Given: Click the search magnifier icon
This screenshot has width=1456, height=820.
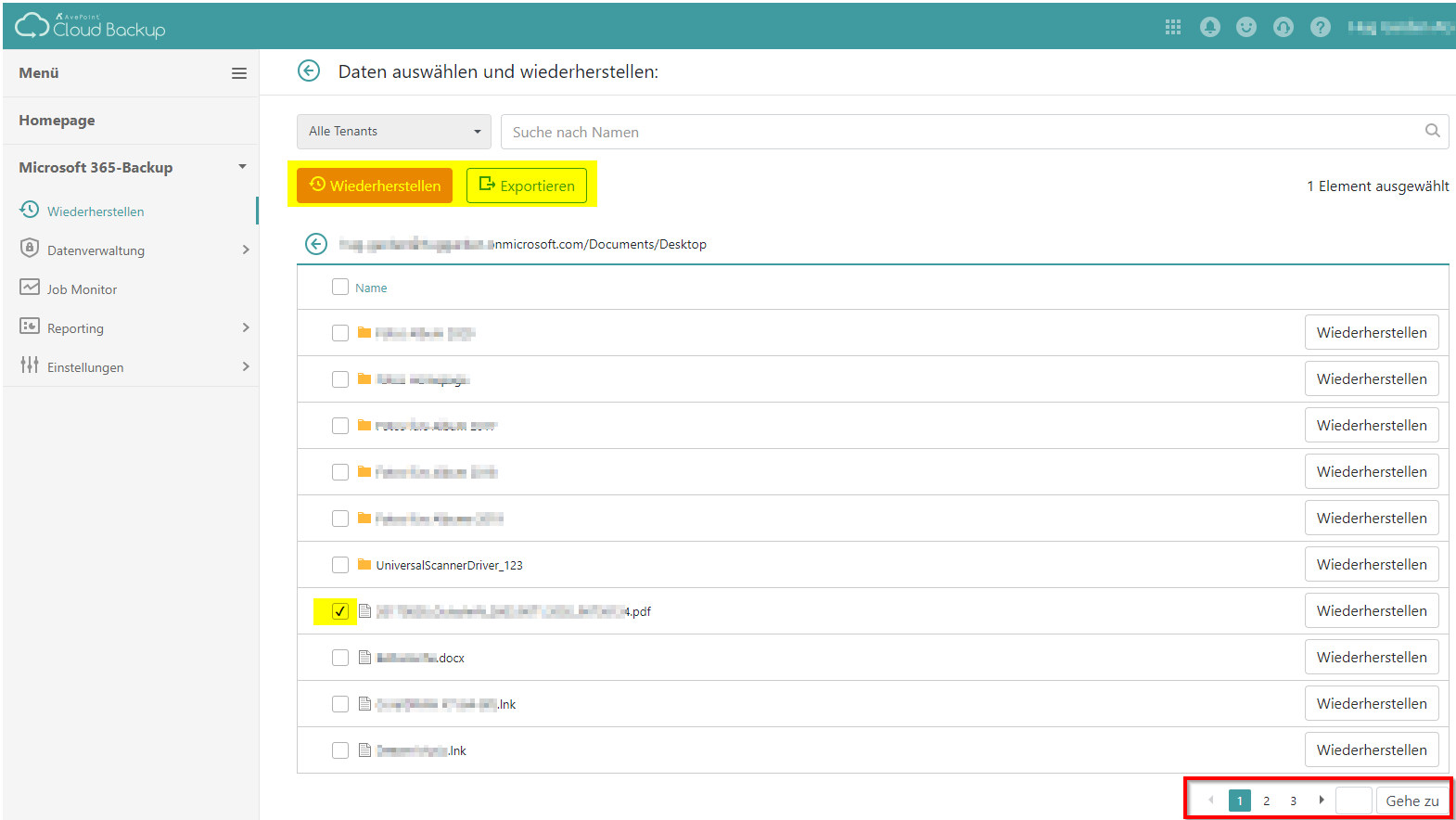Looking at the screenshot, I should (1432, 131).
